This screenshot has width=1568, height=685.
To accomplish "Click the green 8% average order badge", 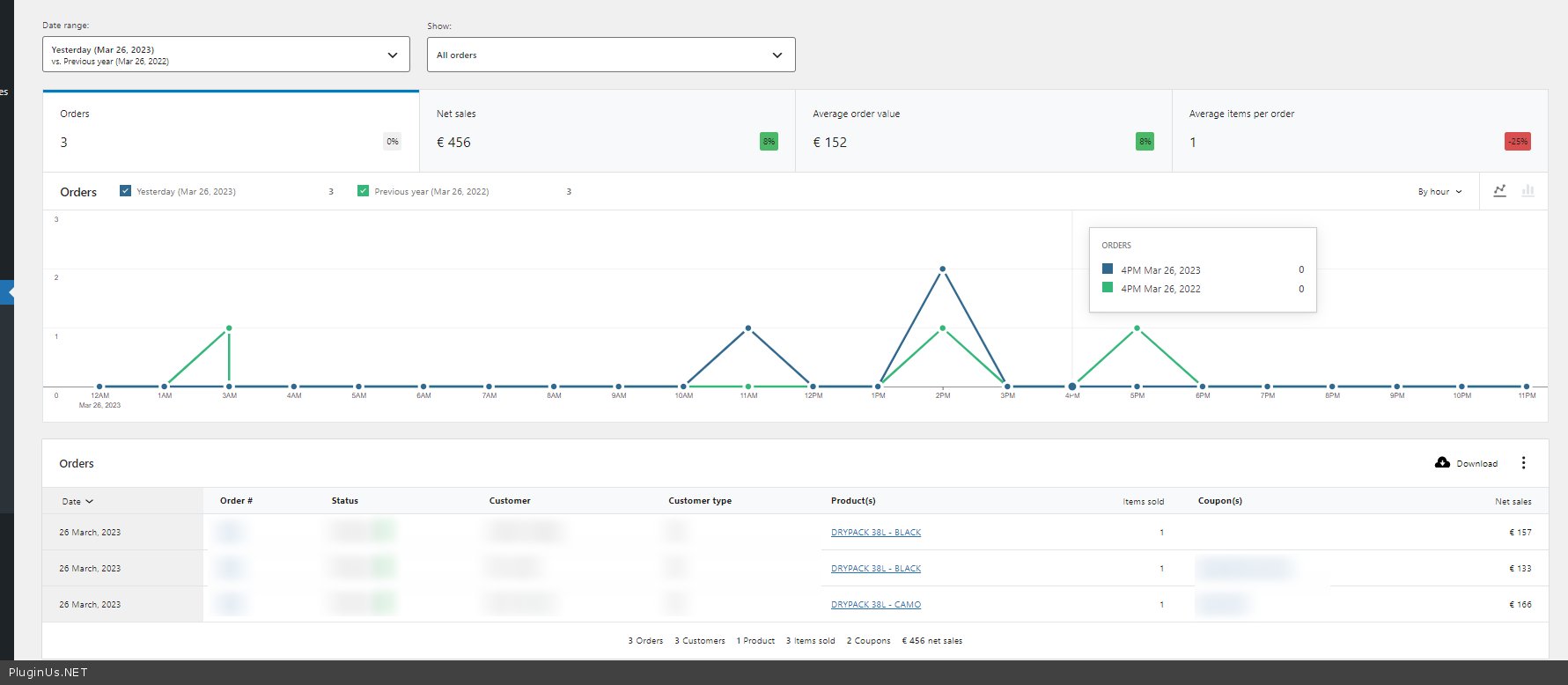I will pyautogui.click(x=1145, y=142).
